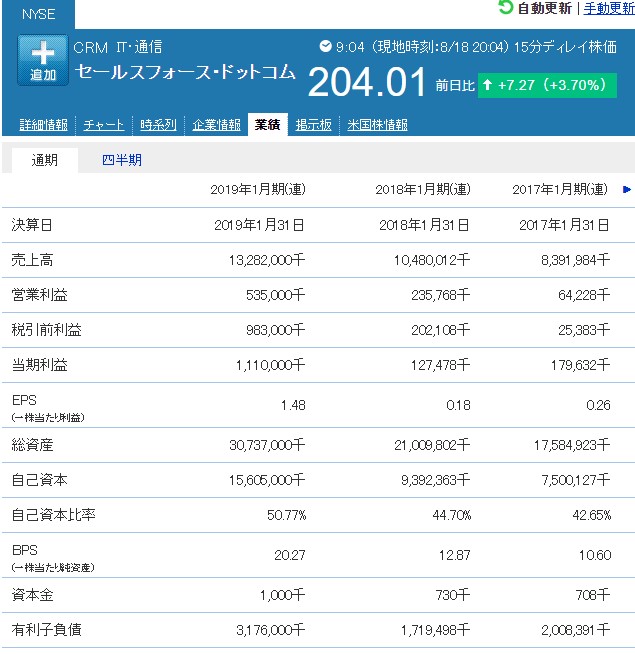Click the blue next-period arrow icon

(x=627, y=190)
